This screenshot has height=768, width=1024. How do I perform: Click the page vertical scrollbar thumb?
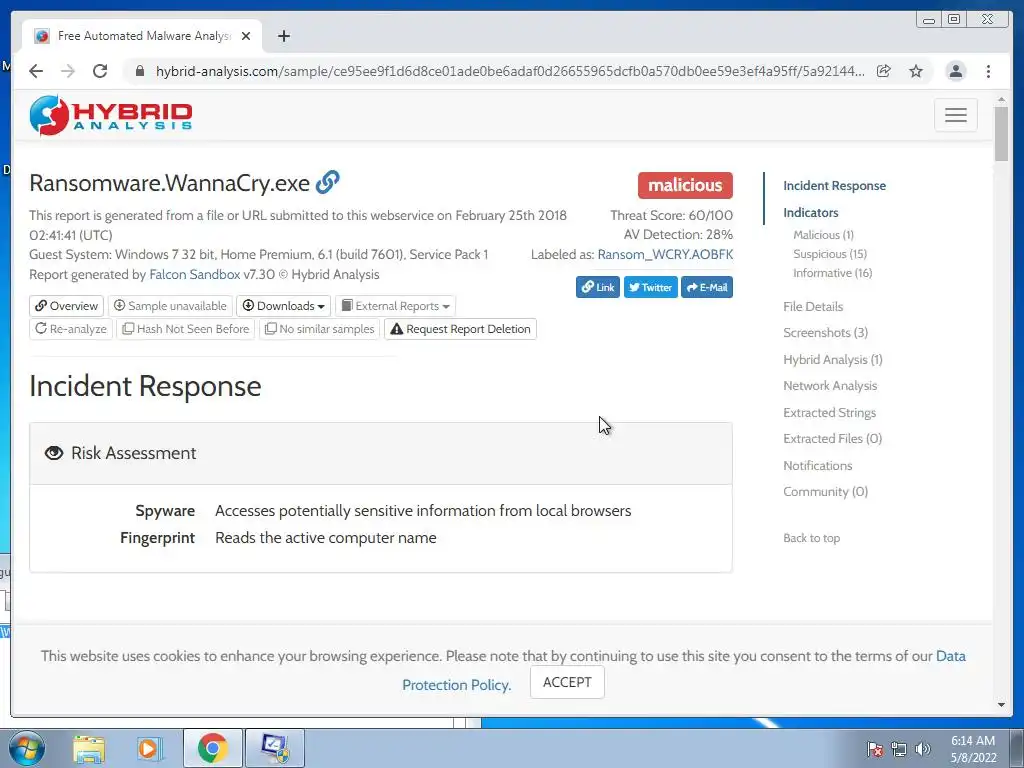click(x=1001, y=133)
